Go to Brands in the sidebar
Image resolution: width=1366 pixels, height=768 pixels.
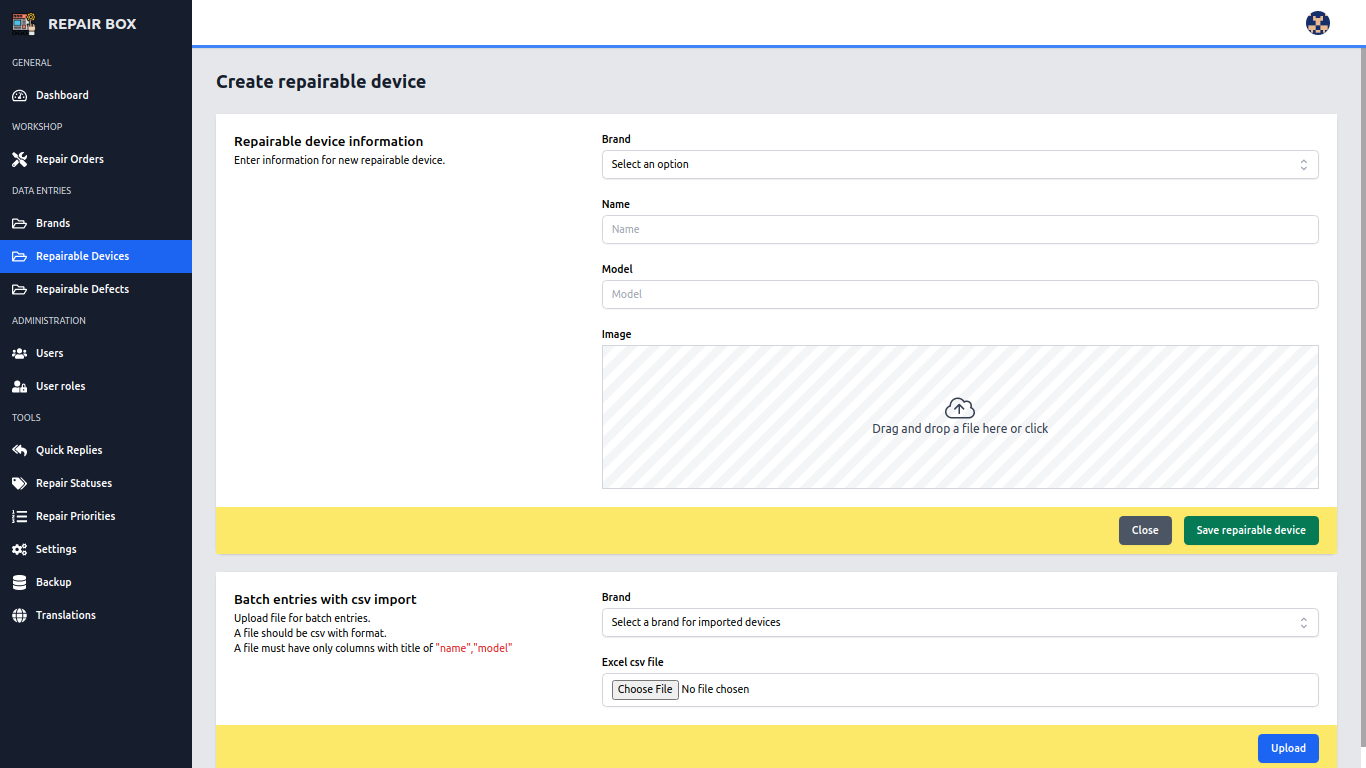(x=53, y=223)
